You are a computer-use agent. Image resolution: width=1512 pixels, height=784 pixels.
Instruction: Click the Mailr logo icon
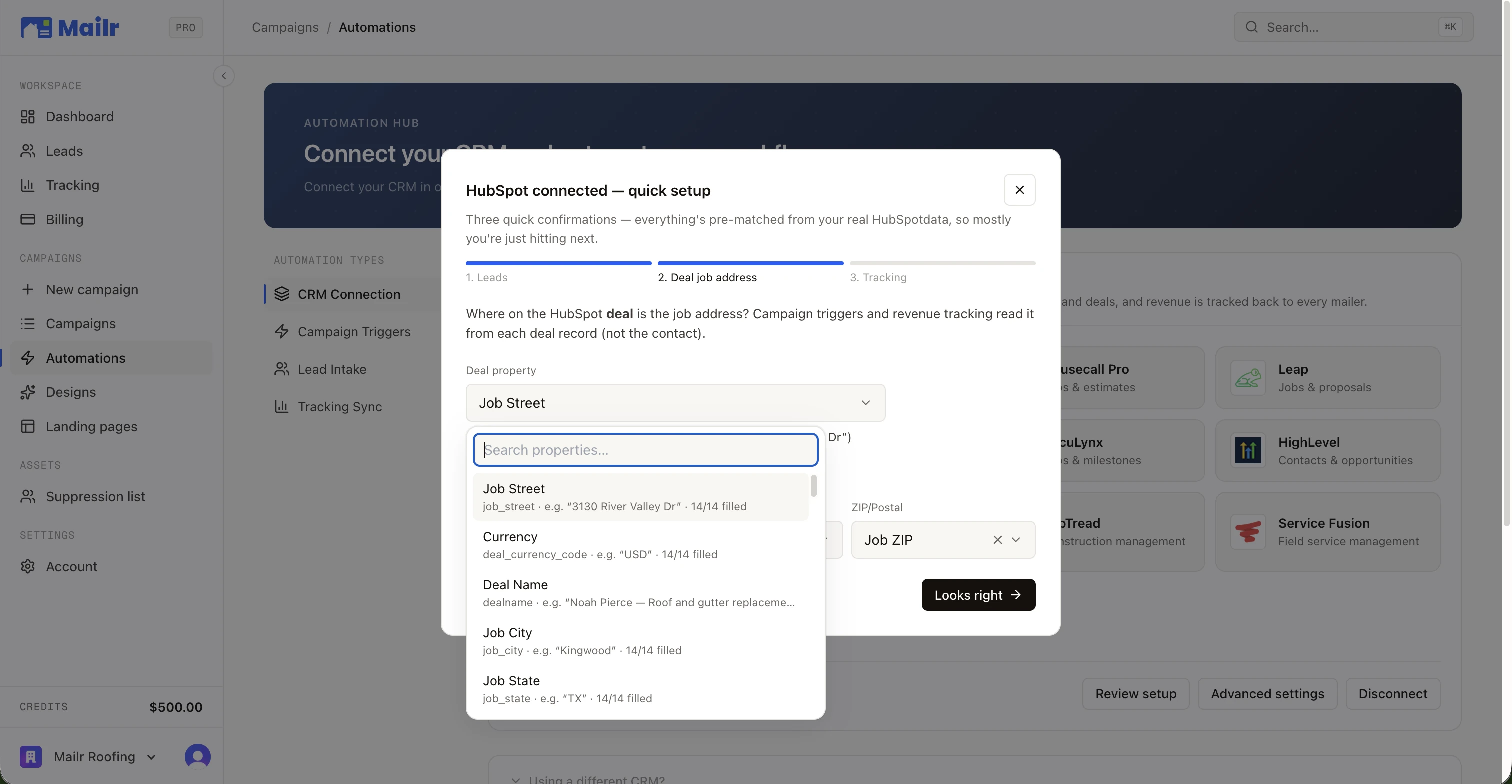(x=36, y=27)
